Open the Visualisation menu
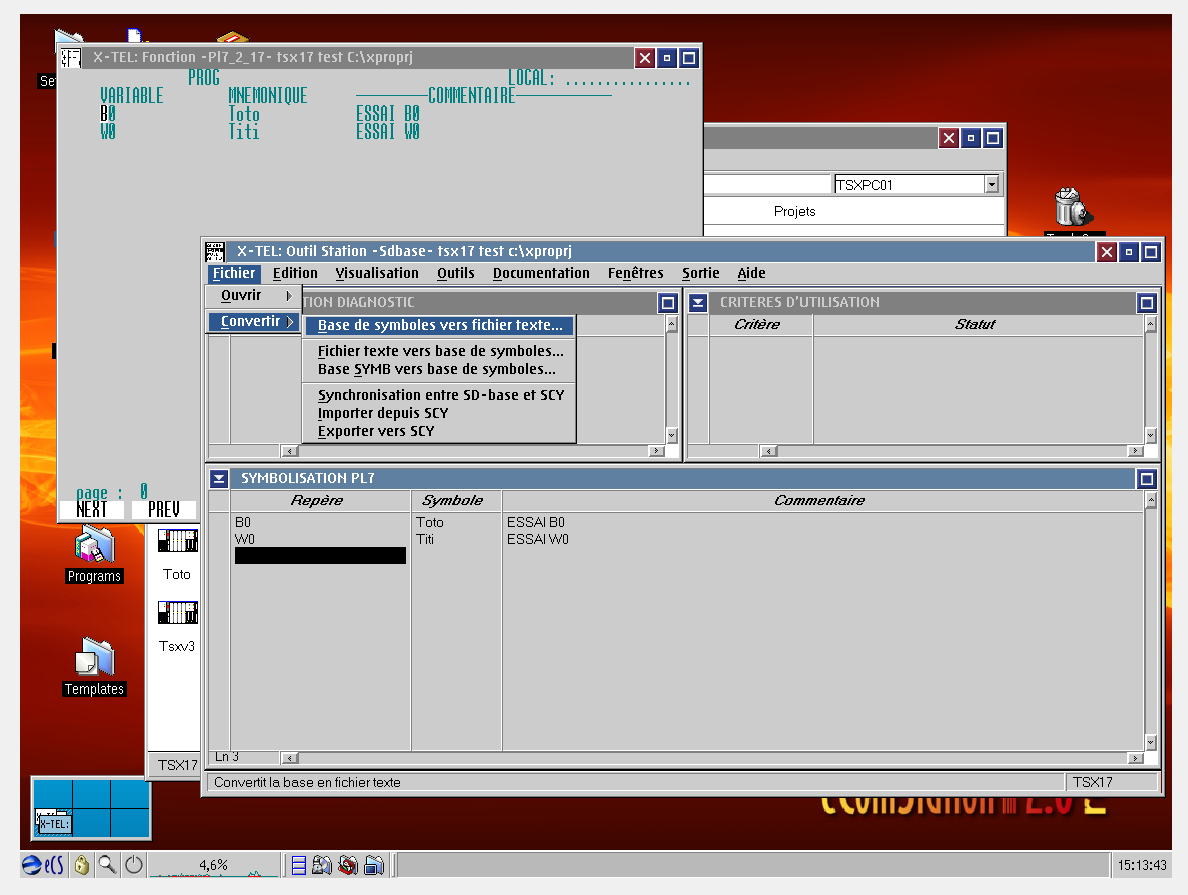The image size is (1188, 895). (x=377, y=273)
